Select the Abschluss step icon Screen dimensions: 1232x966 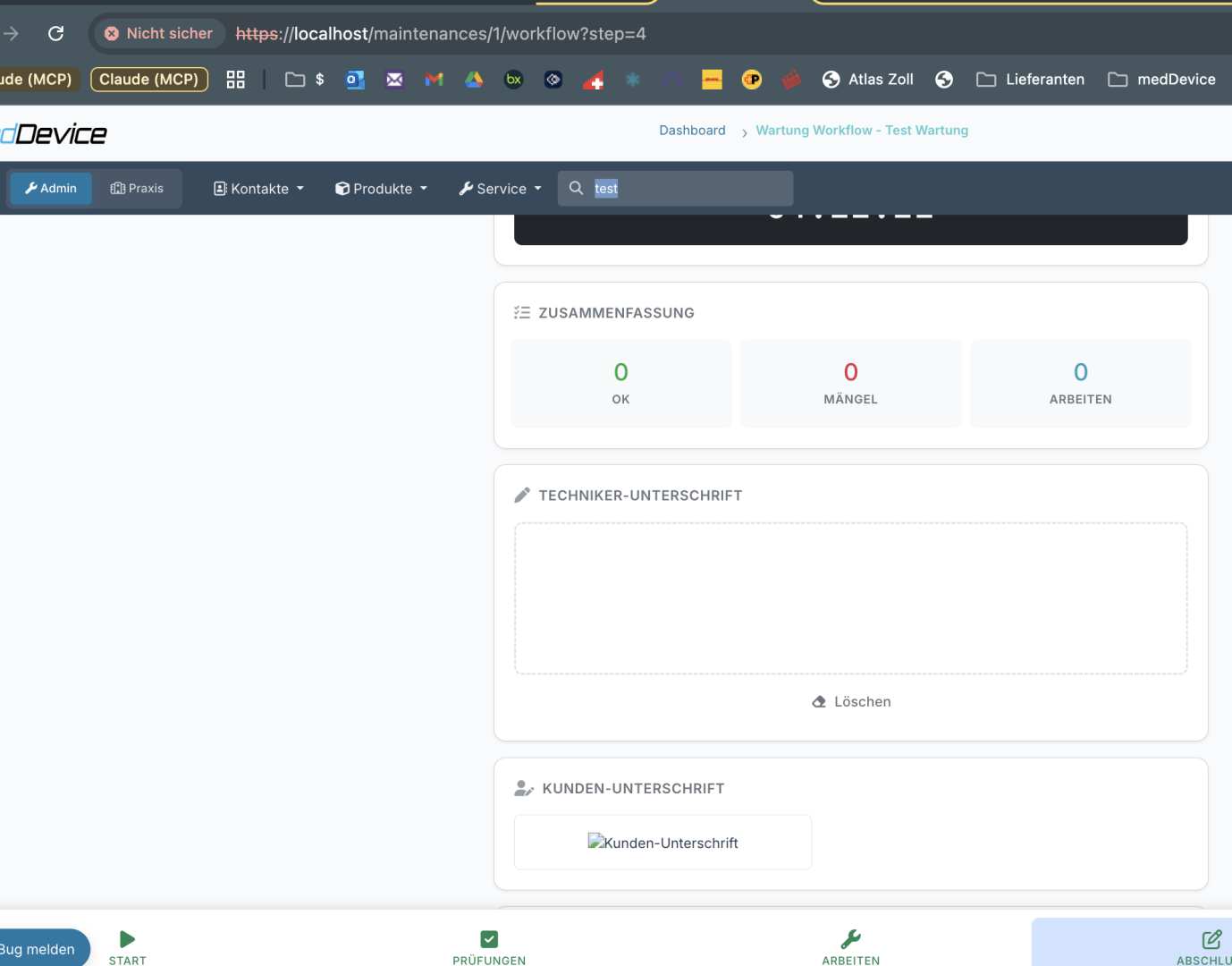point(1211,939)
